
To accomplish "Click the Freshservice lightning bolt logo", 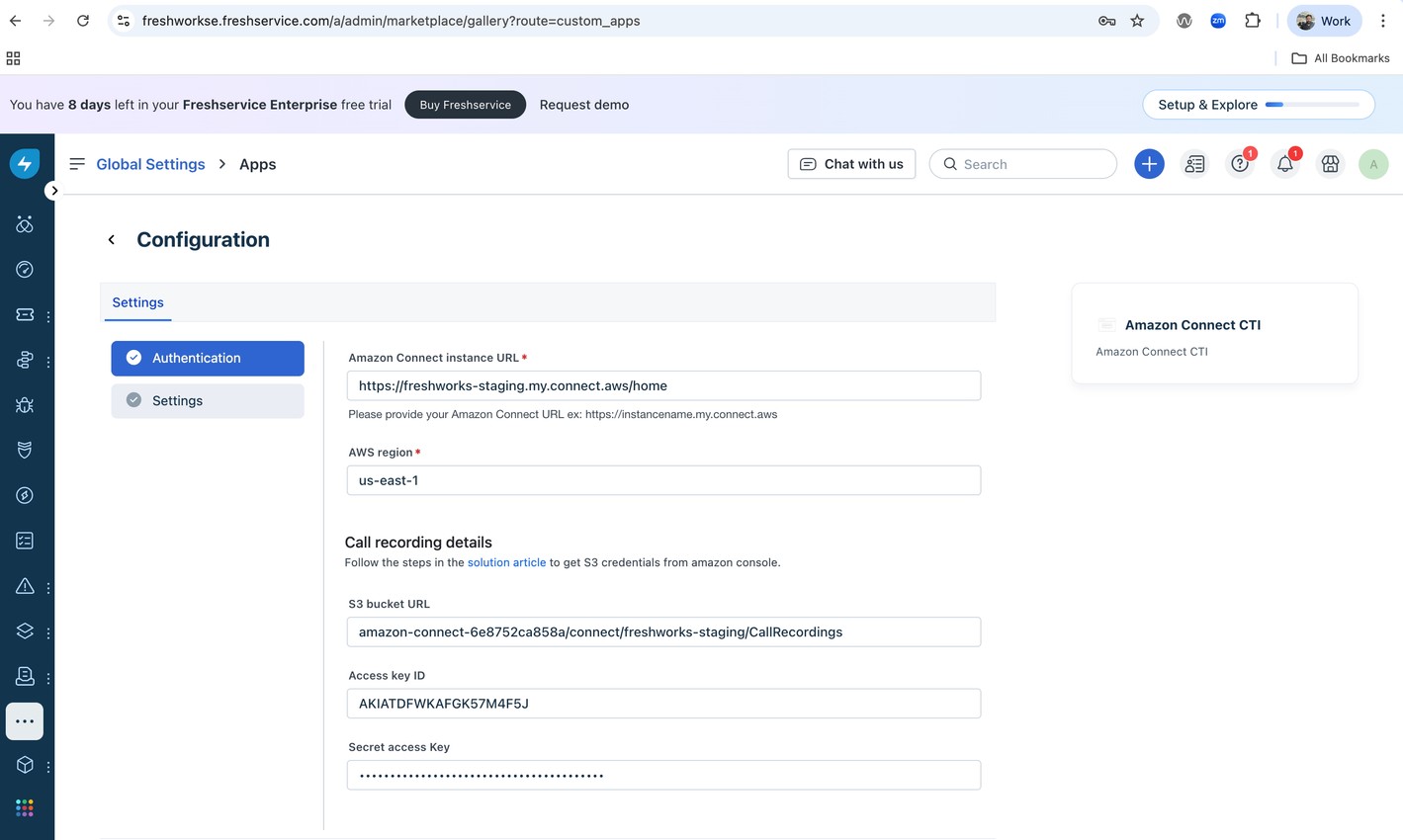I will click(x=25, y=163).
